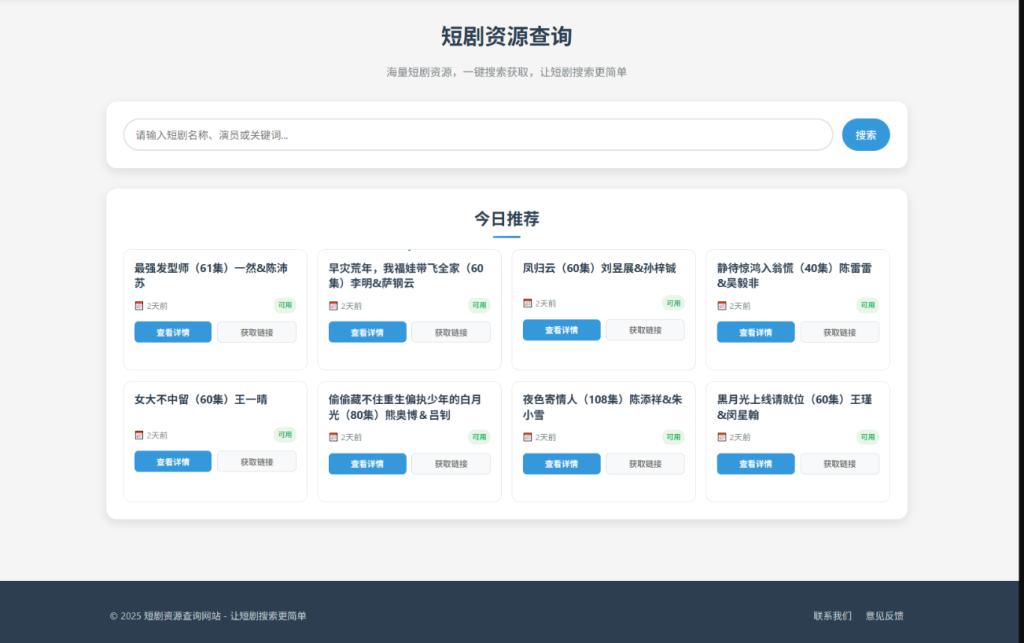Open 查看详情 for 最强发型师

[172, 331]
